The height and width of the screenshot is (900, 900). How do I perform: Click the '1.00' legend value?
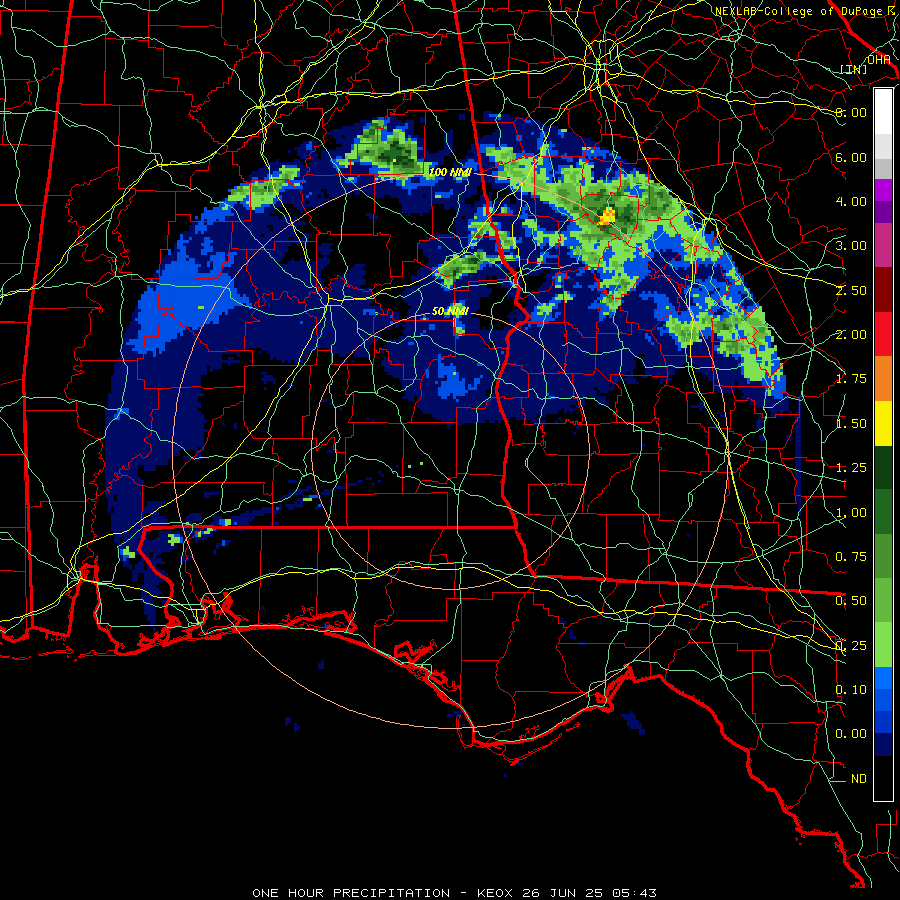tap(851, 513)
